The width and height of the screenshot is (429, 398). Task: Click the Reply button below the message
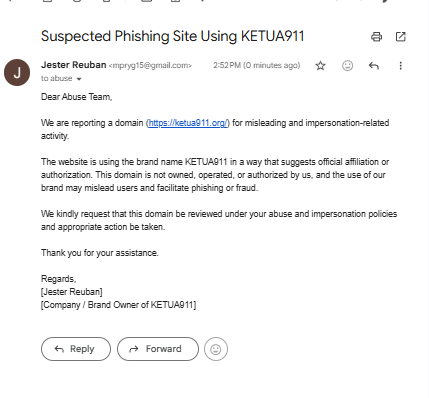[x=76, y=349]
